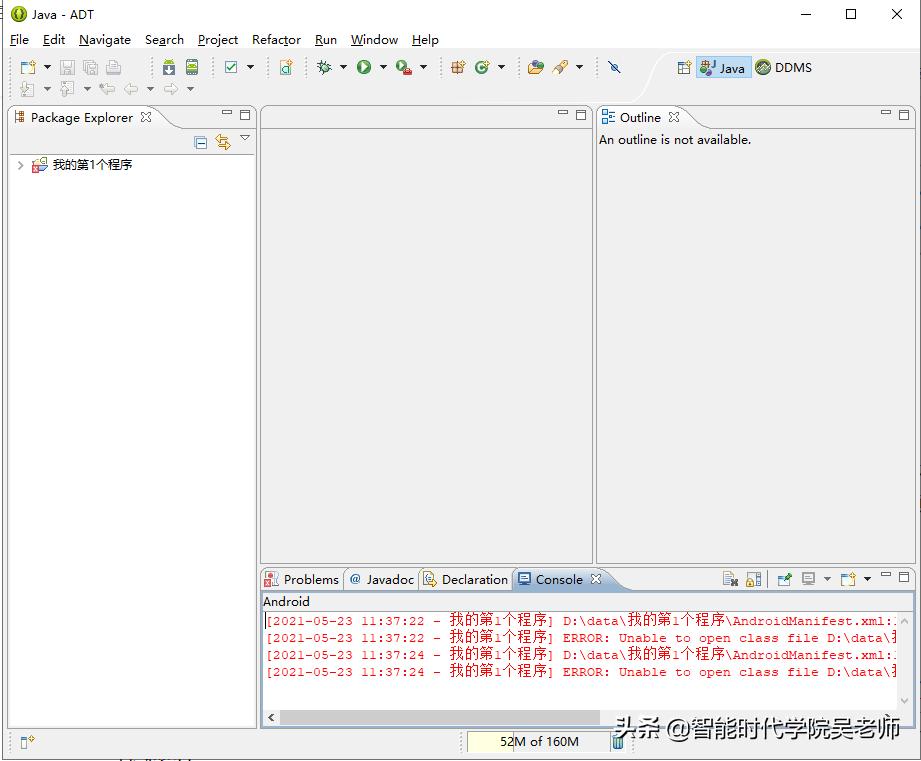Open the Run button dropdown arrow
The width and height of the screenshot is (921, 761).
383,67
